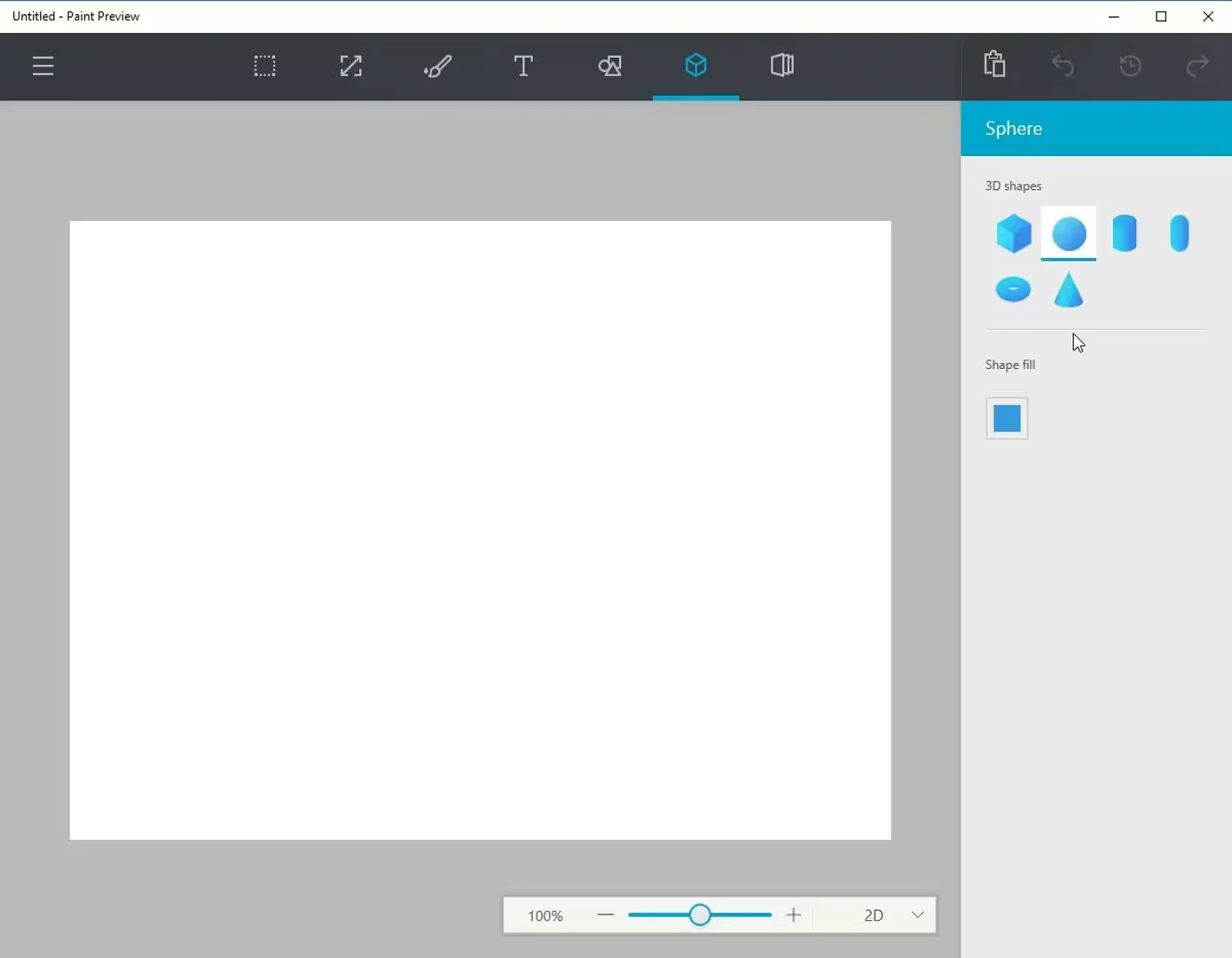Choose the capsule 3D shape
The height and width of the screenshot is (958, 1232).
pyautogui.click(x=1179, y=234)
